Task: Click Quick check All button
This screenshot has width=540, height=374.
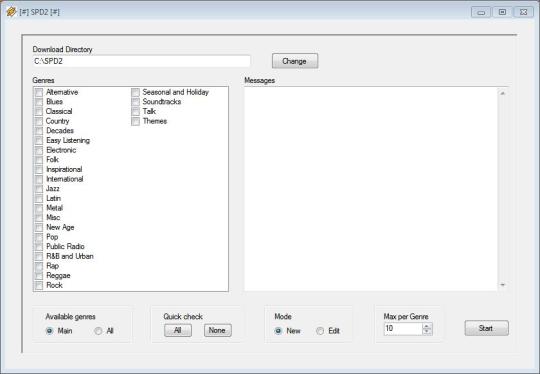Action: click(x=178, y=330)
